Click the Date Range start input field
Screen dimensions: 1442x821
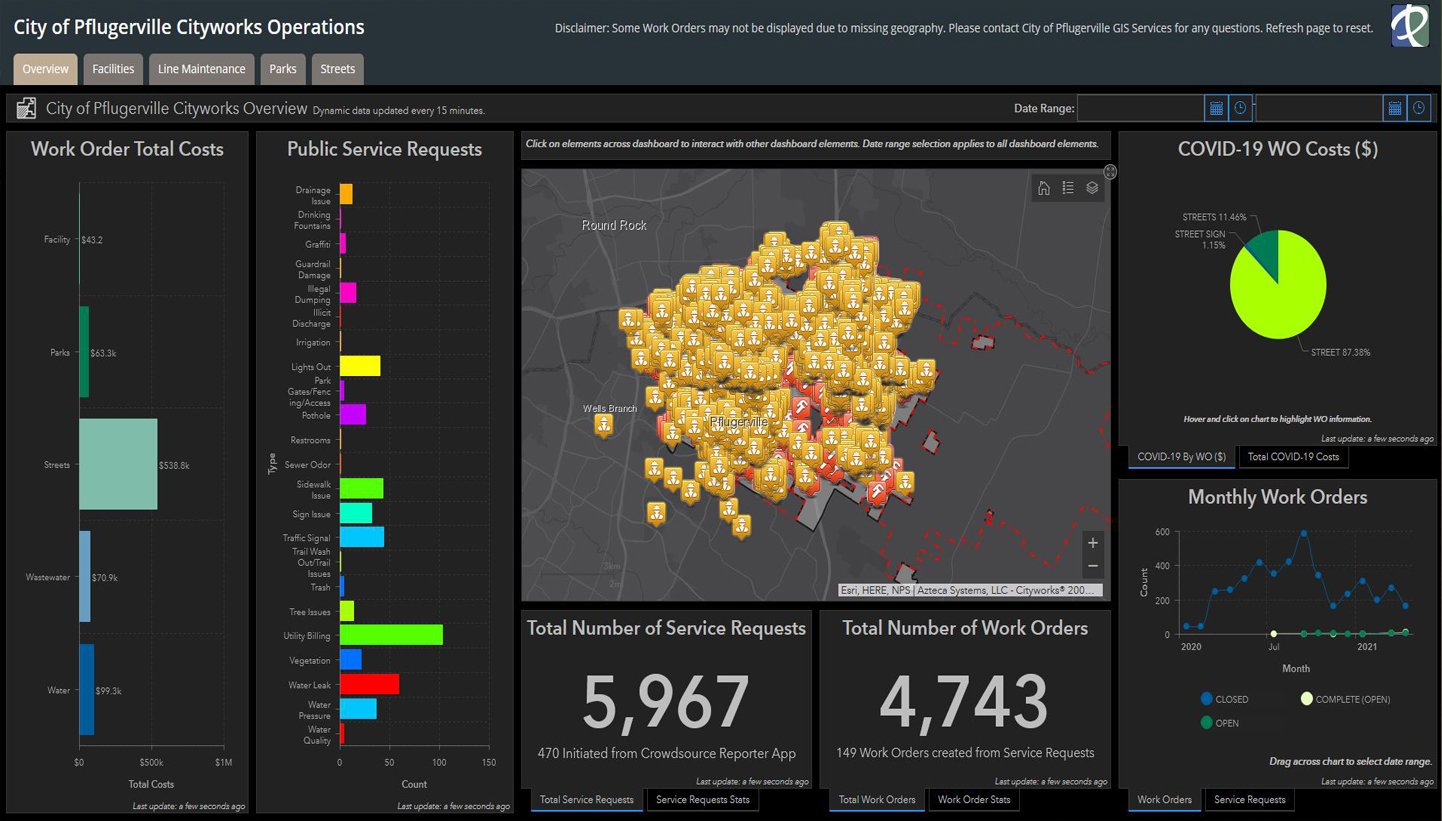[1140, 108]
